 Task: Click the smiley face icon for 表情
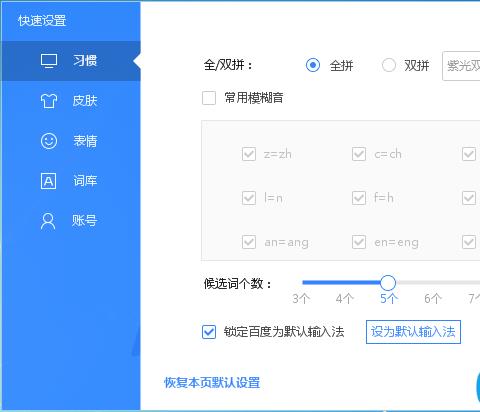49,141
